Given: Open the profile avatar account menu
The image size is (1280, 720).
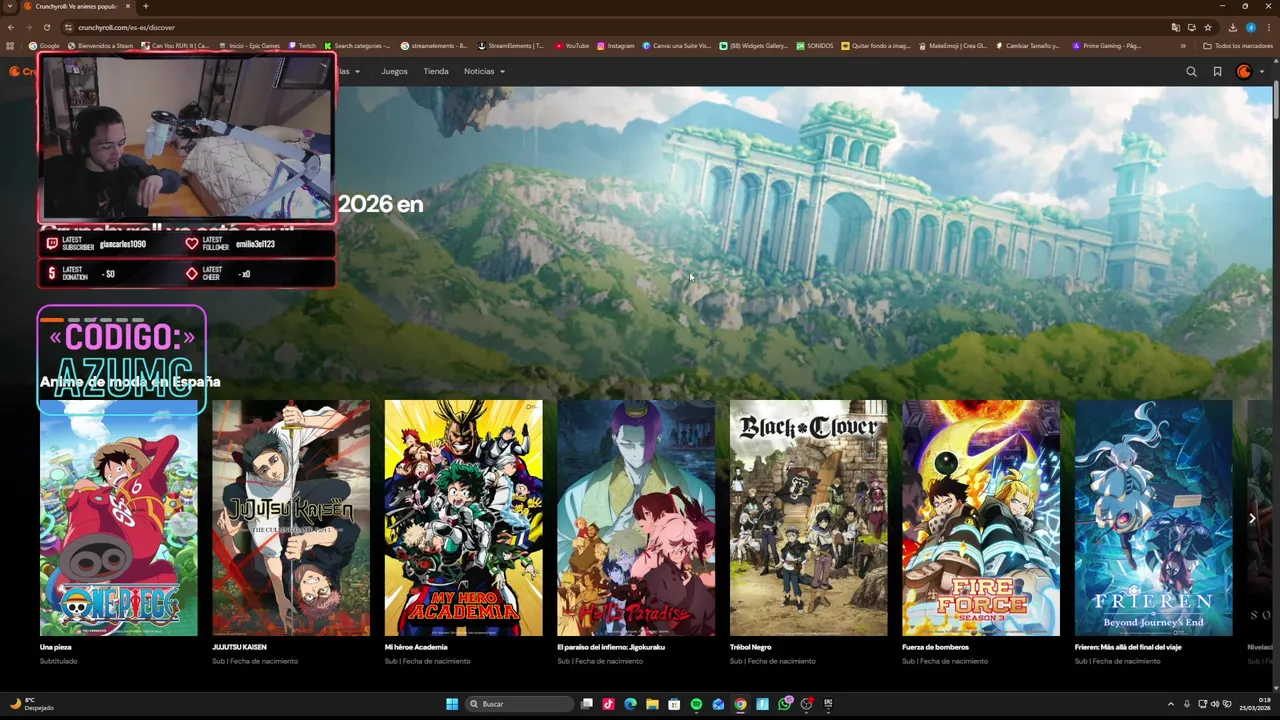Looking at the screenshot, I should click(x=1244, y=72).
